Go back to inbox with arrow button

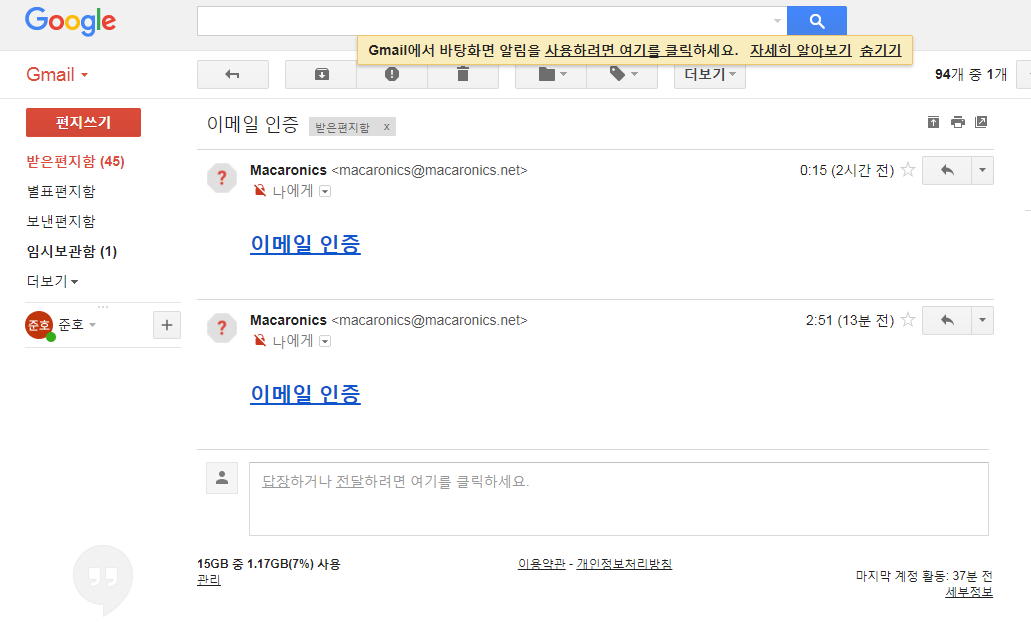233,74
